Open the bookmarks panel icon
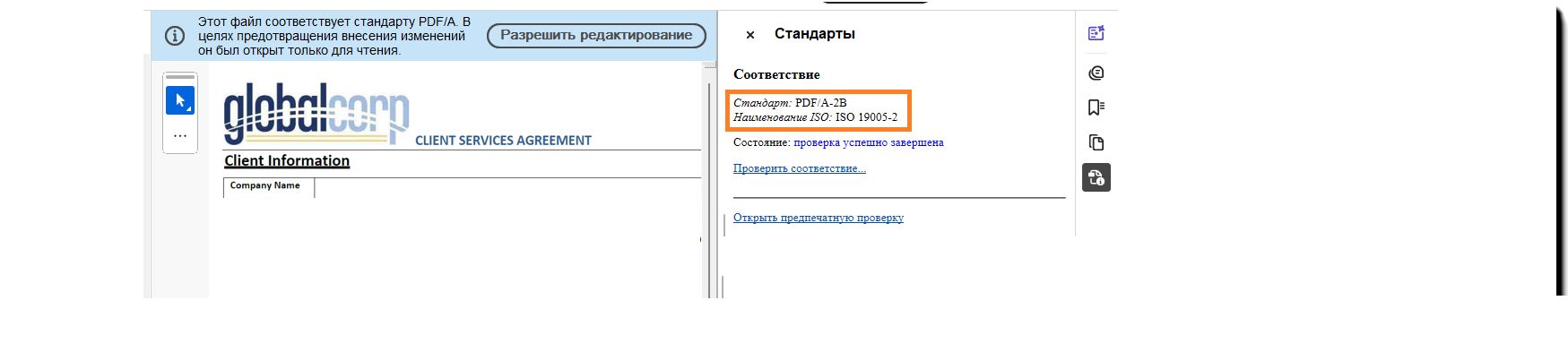 (x=1096, y=107)
